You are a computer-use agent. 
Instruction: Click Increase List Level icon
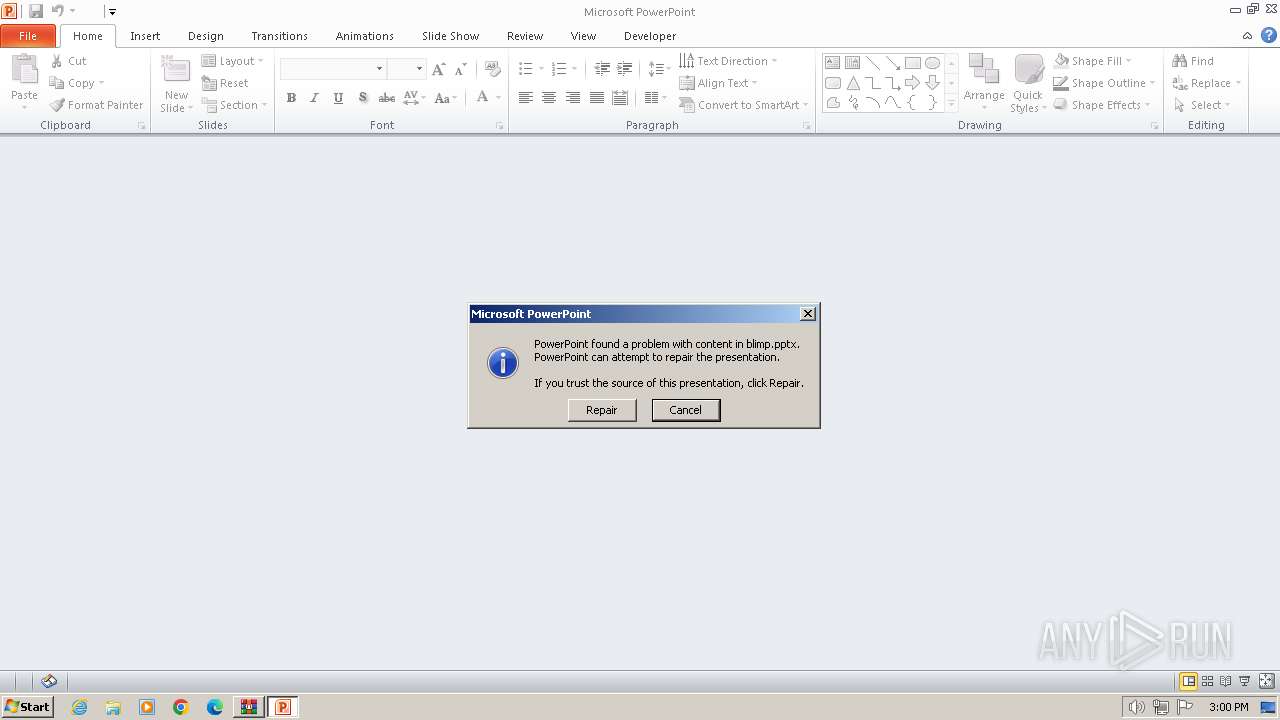click(x=625, y=69)
